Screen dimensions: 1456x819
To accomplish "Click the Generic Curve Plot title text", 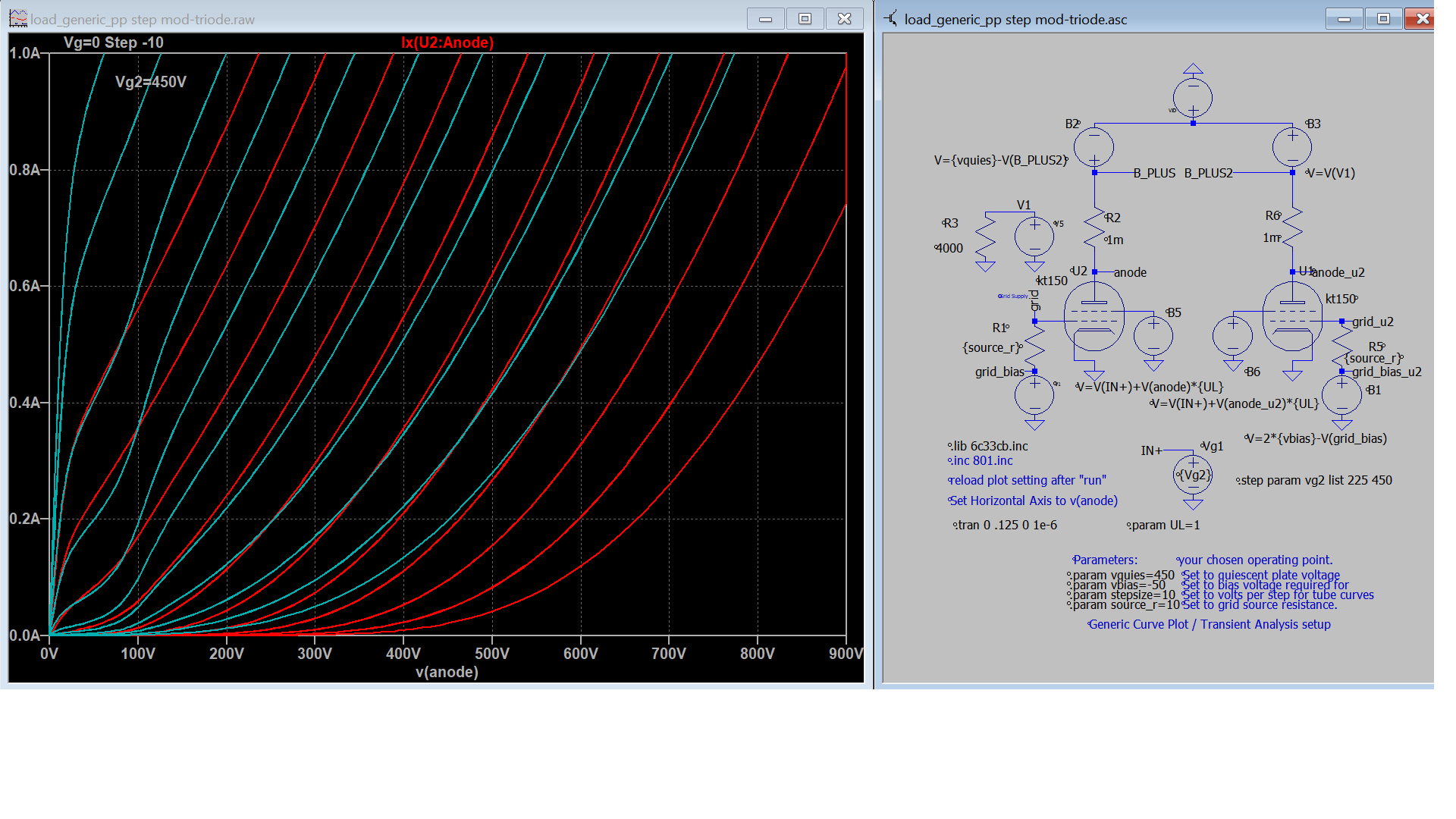I will click(x=1210, y=624).
